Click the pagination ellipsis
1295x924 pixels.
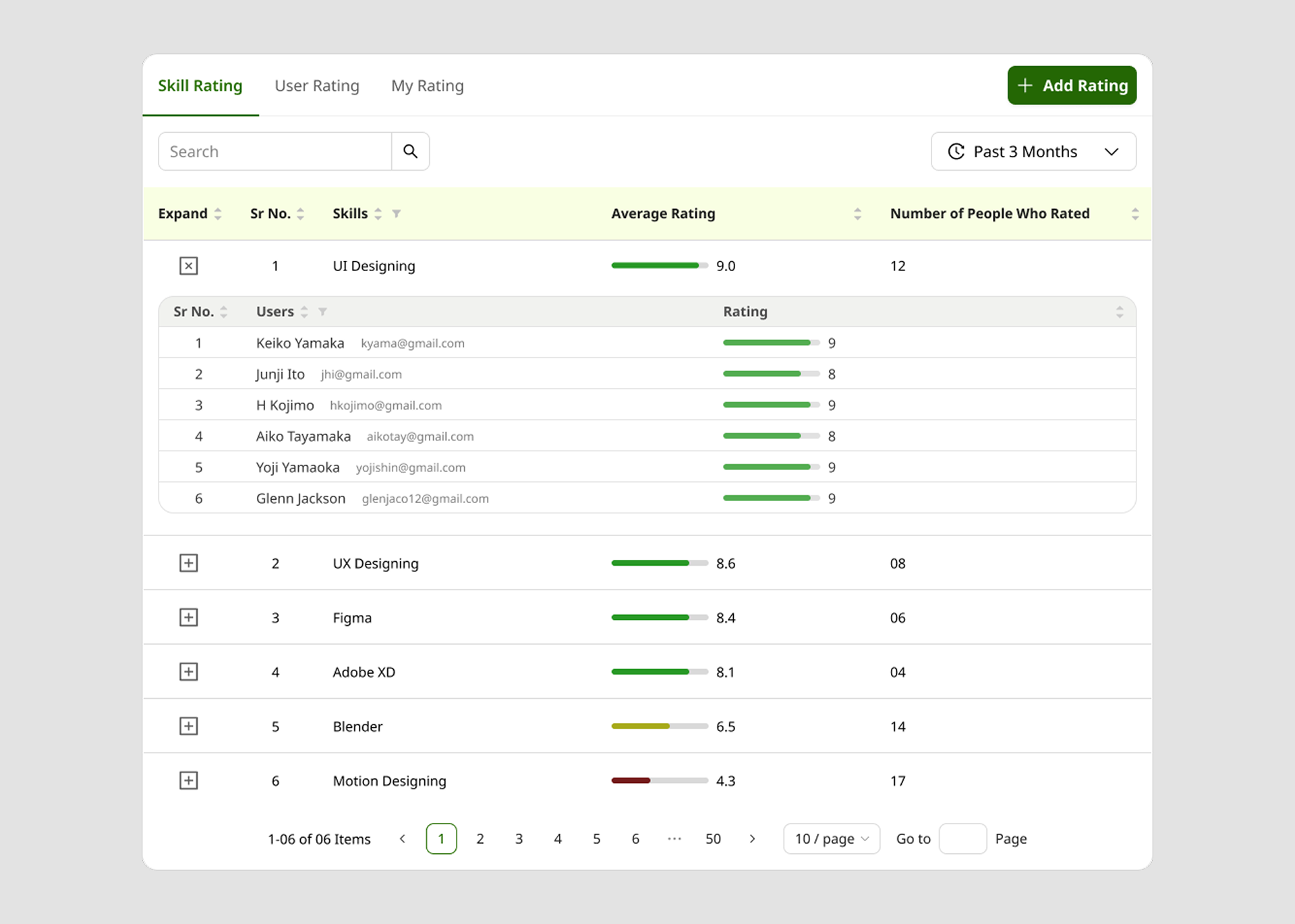click(674, 838)
